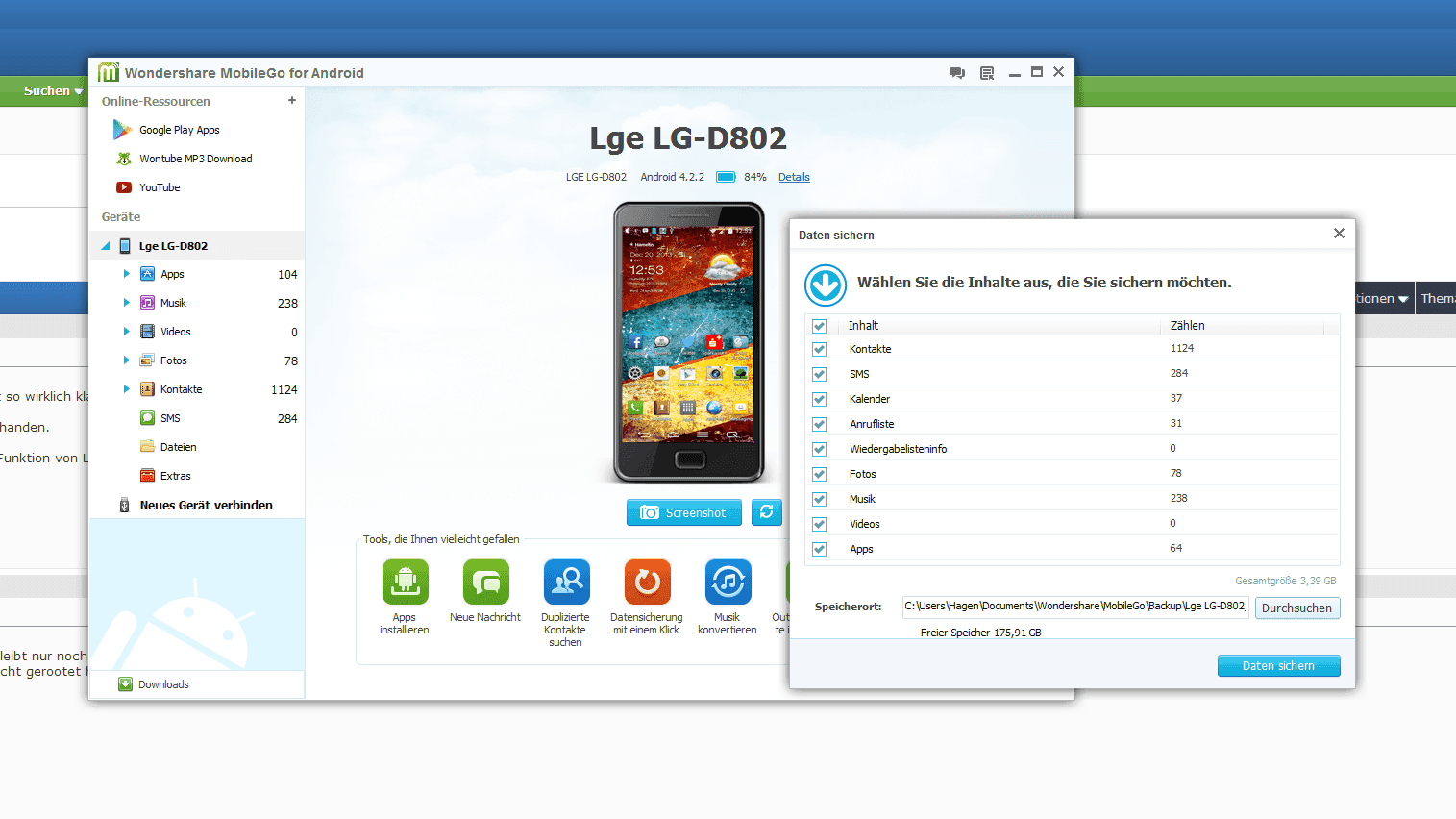1456x819 pixels.
Task: Open Wontube MP3 Download resource
Action: tap(195, 159)
